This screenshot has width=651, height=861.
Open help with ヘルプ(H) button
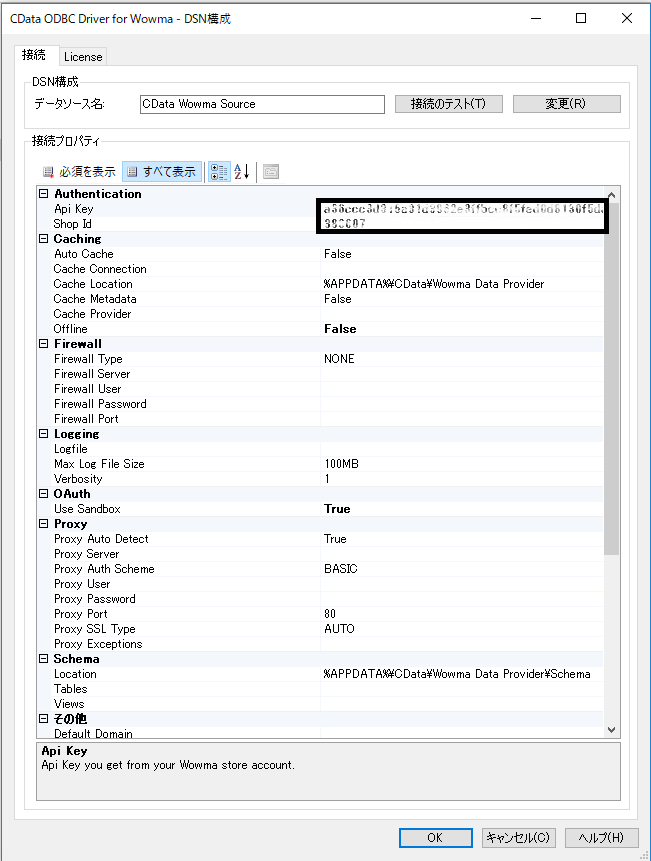[x=602, y=837]
